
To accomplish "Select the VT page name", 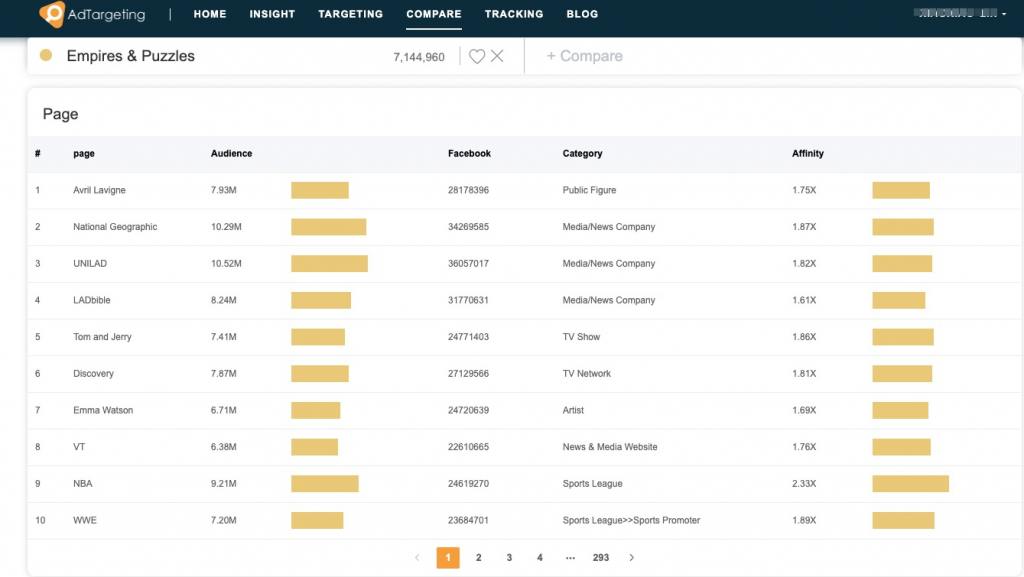I will click(79, 446).
